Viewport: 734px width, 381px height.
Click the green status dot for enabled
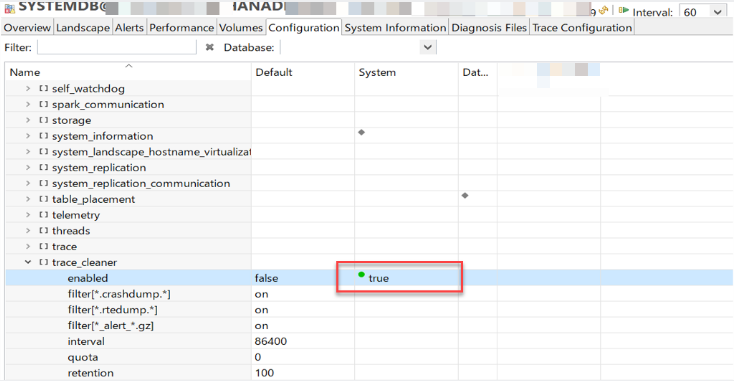pyautogui.click(x=361, y=275)
